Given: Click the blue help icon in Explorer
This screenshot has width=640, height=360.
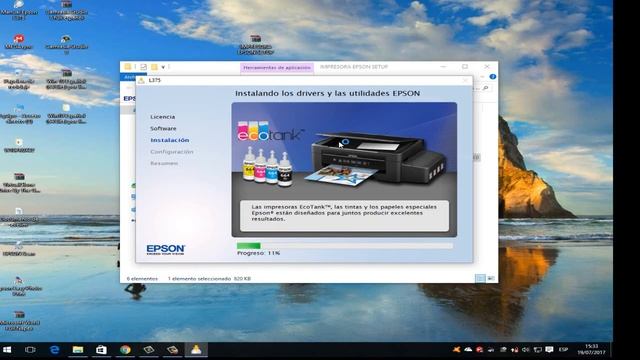Looking at the screenshot, I should tap(493, 77).
